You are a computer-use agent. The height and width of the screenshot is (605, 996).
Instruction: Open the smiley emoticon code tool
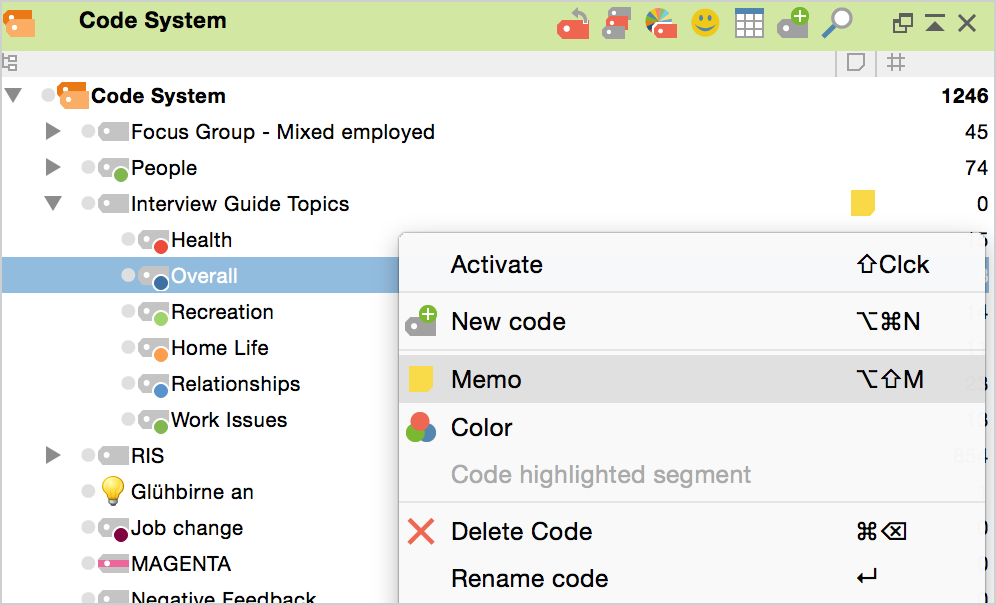[705, 23]
